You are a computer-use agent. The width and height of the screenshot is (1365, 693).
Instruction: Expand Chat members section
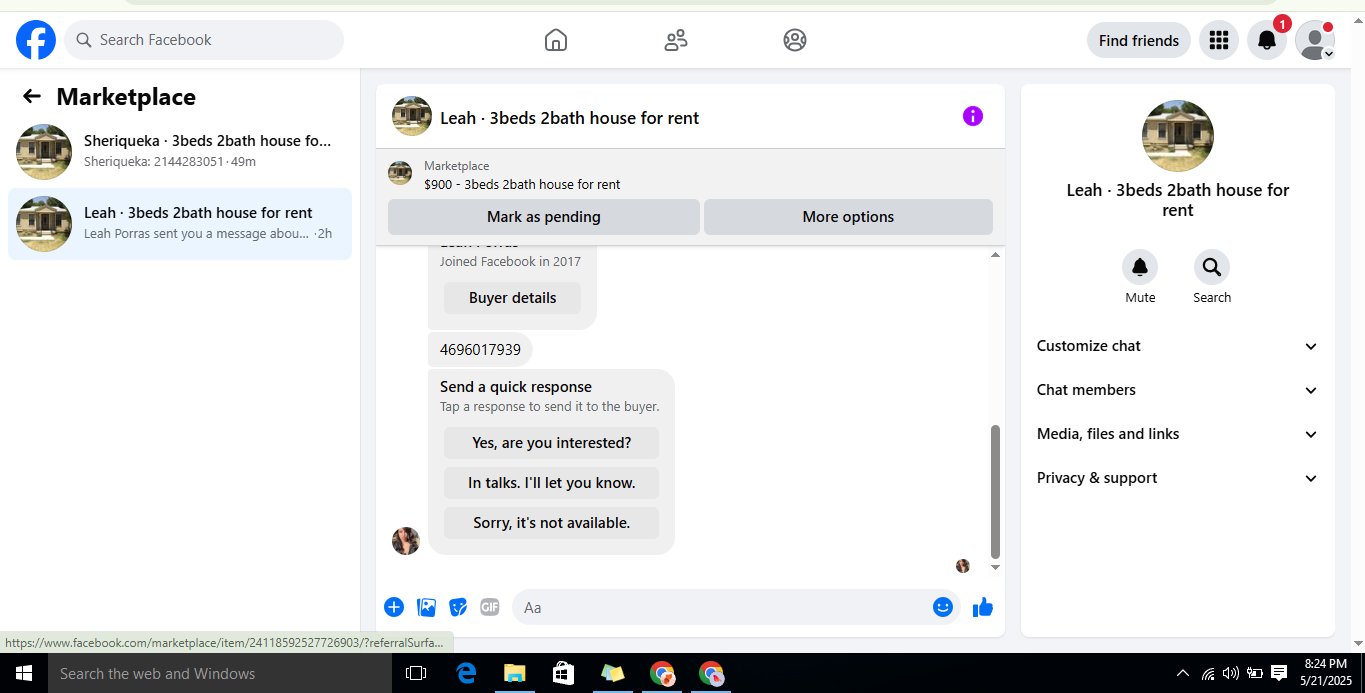(x=1178, y=390)
